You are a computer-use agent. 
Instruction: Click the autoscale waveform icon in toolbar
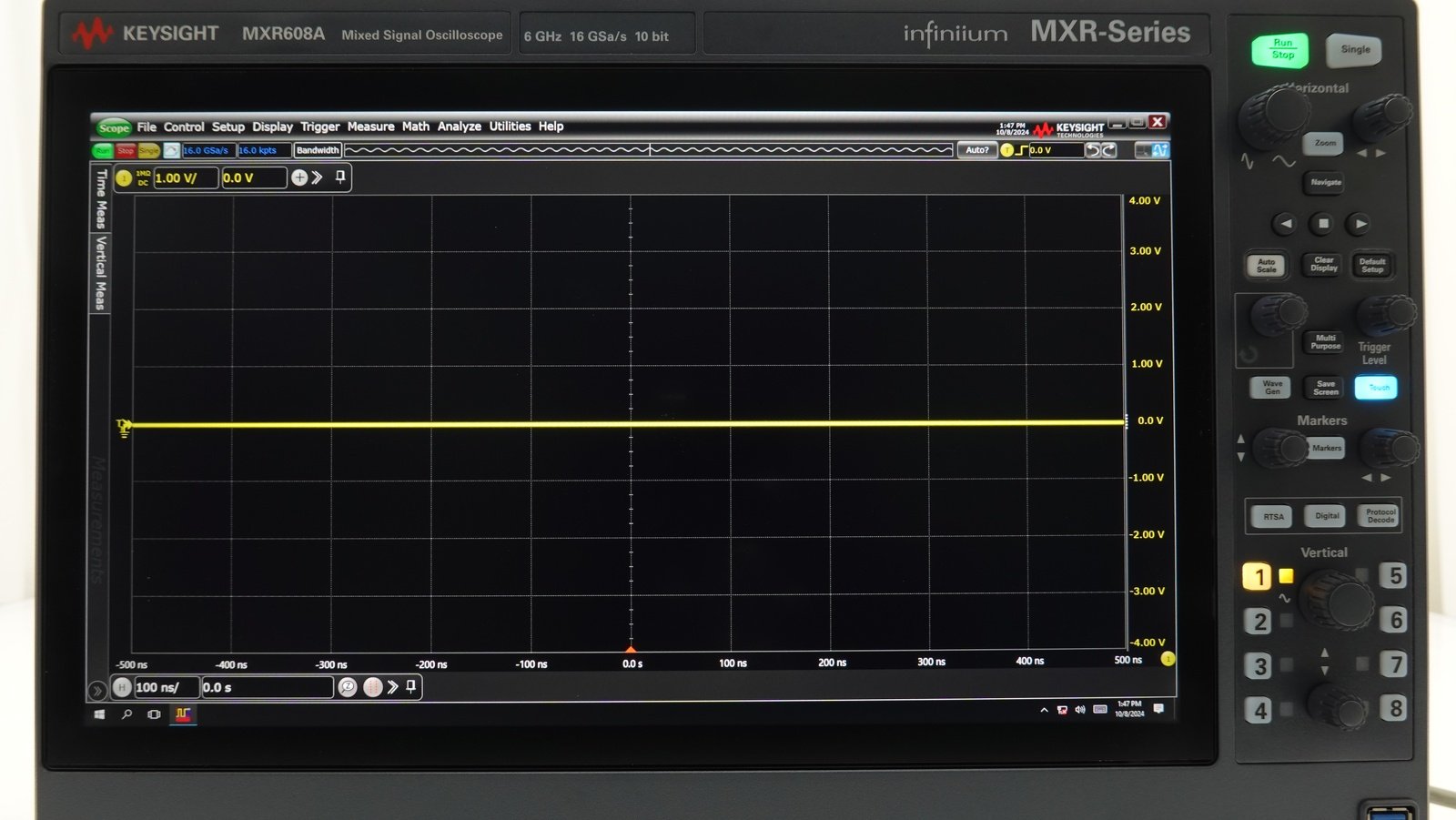click(x=171, y=150)
